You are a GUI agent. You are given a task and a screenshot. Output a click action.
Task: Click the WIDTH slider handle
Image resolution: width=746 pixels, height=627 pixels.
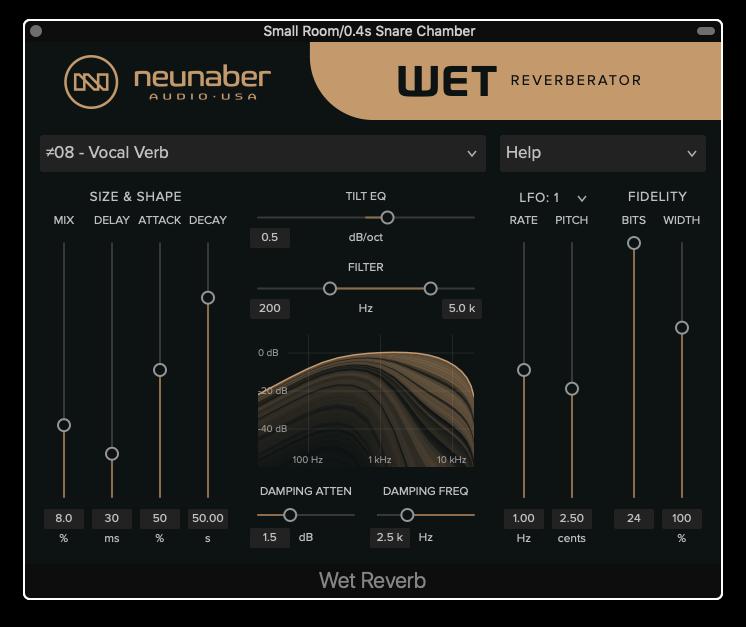[682, 328]
